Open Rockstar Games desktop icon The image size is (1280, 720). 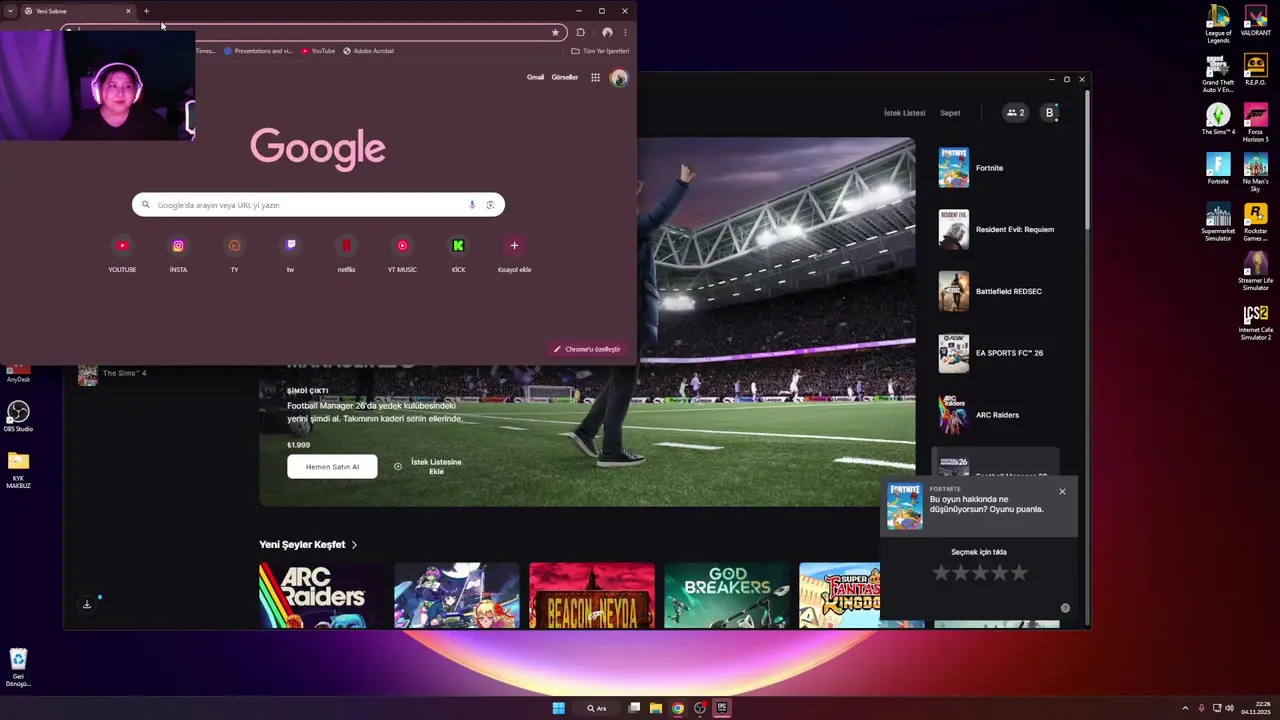click(1256, 222)
